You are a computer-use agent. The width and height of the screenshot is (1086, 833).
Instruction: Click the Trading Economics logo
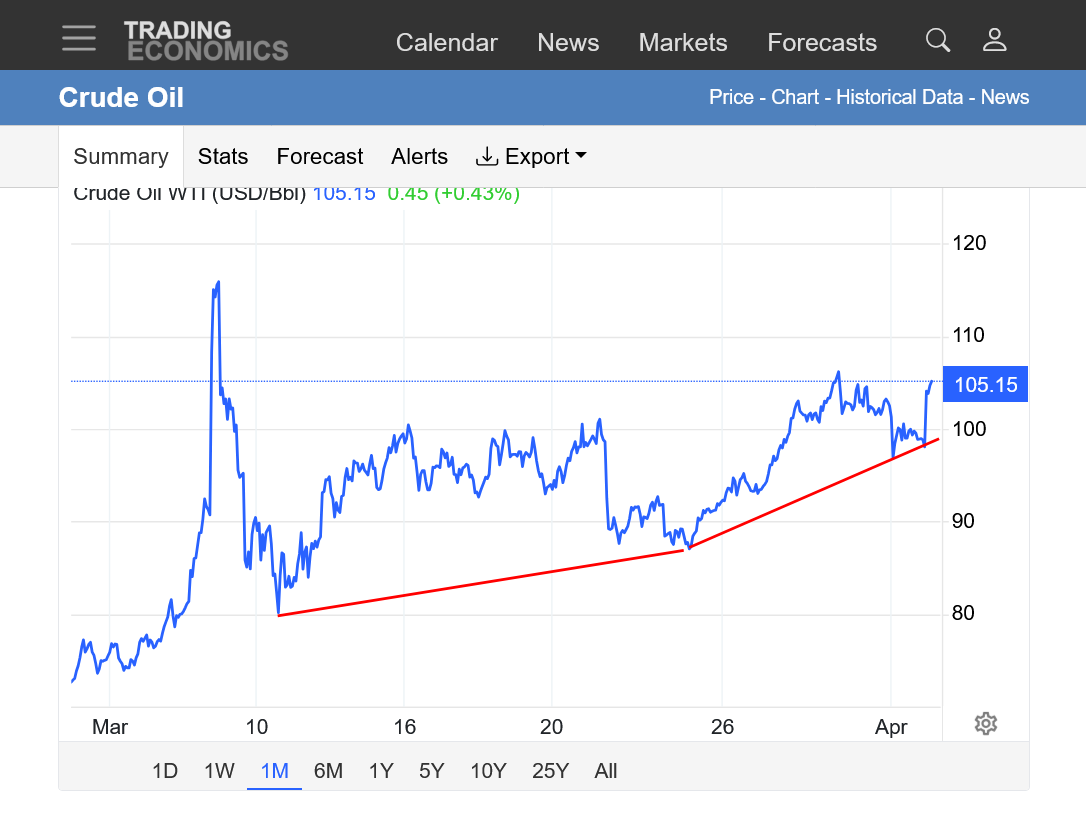pyautogui.click(x=206, y=41)
